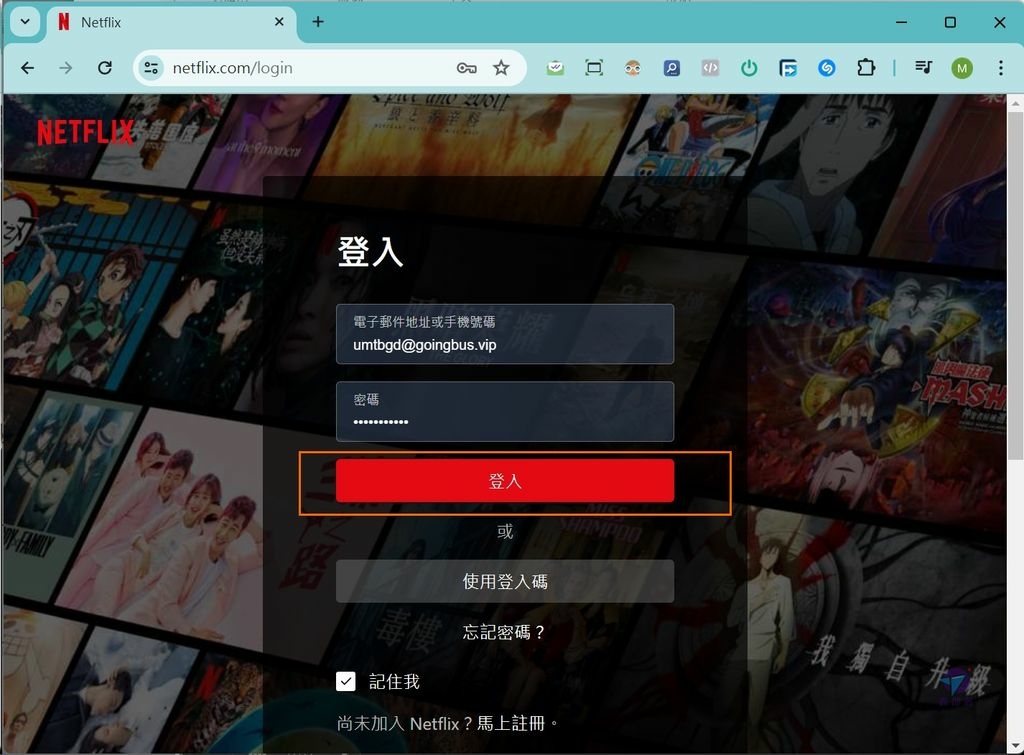Click the email or phone number field
This screenshot has width=1024, height=755.
tap(505, 334)
